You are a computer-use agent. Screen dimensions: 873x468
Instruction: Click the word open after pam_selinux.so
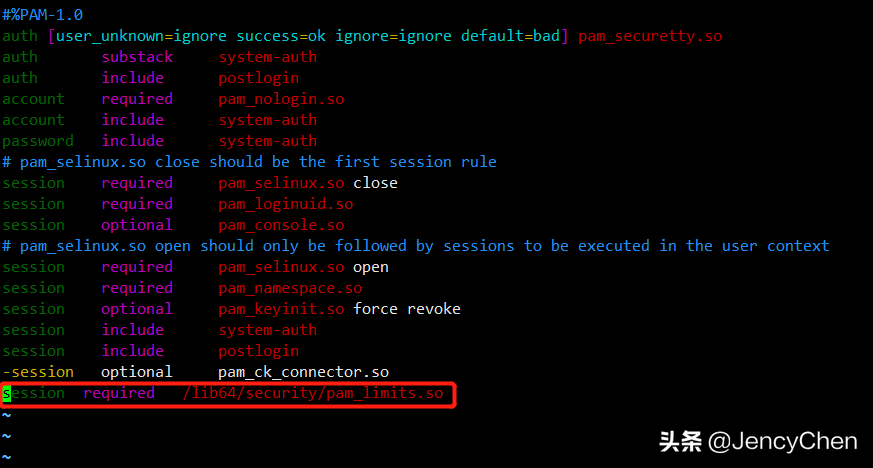371,268
